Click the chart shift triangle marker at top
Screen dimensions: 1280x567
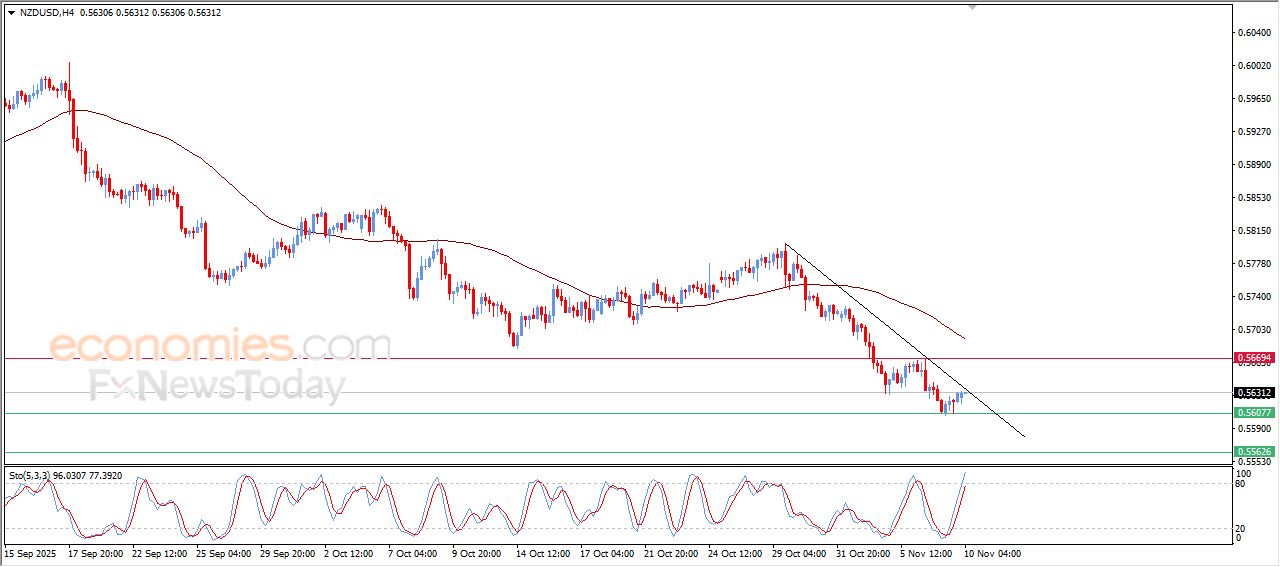tap(973, 8)
